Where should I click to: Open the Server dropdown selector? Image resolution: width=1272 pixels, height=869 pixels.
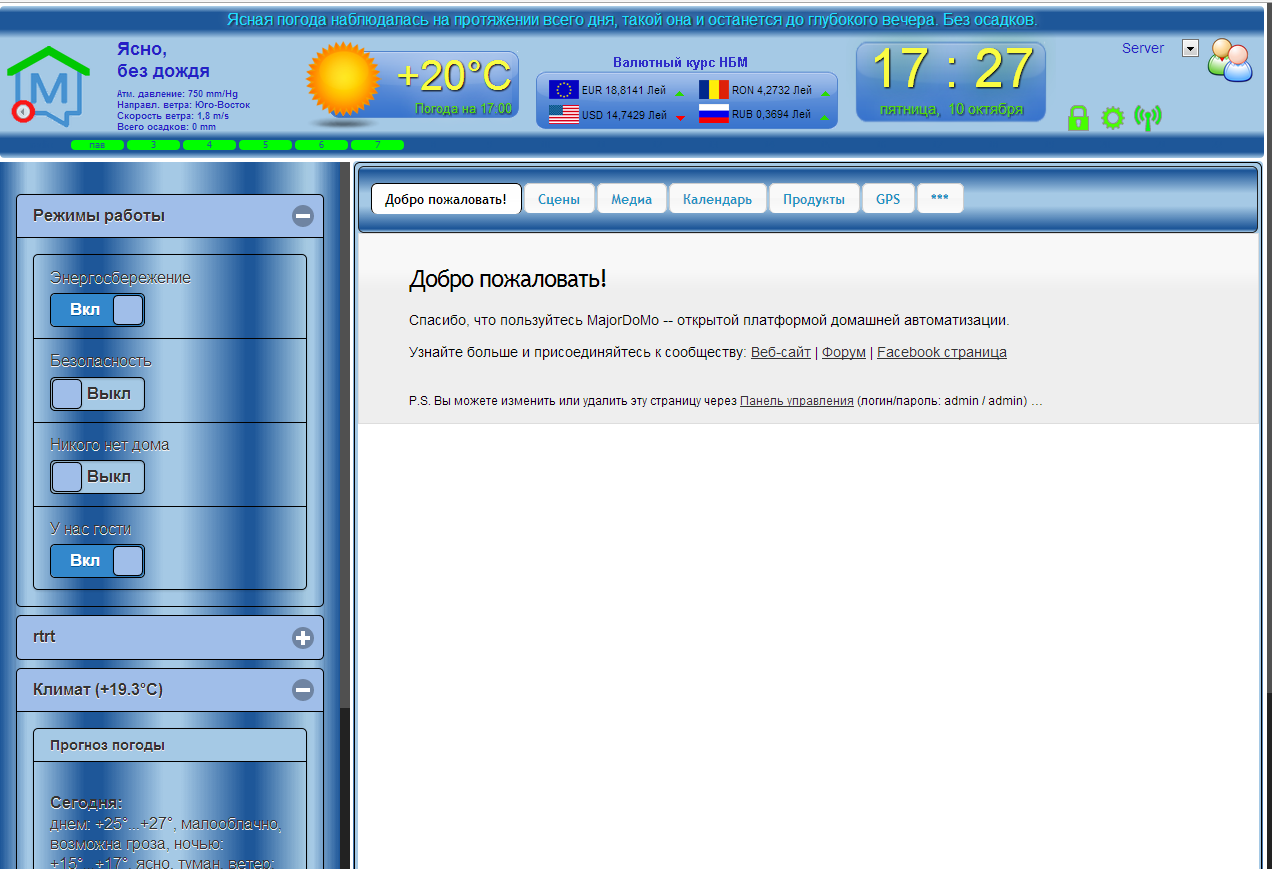1189,47
